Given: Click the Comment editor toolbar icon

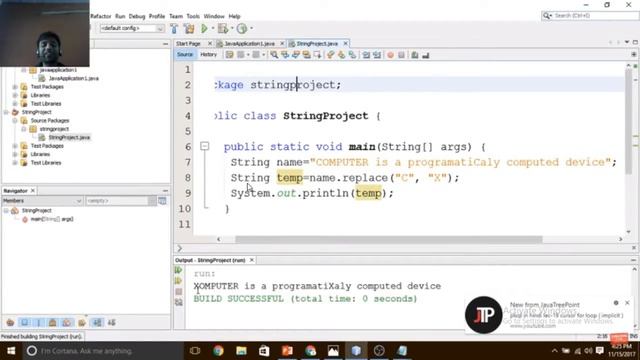Looking at the screenshot, I should tap(415, 55).
